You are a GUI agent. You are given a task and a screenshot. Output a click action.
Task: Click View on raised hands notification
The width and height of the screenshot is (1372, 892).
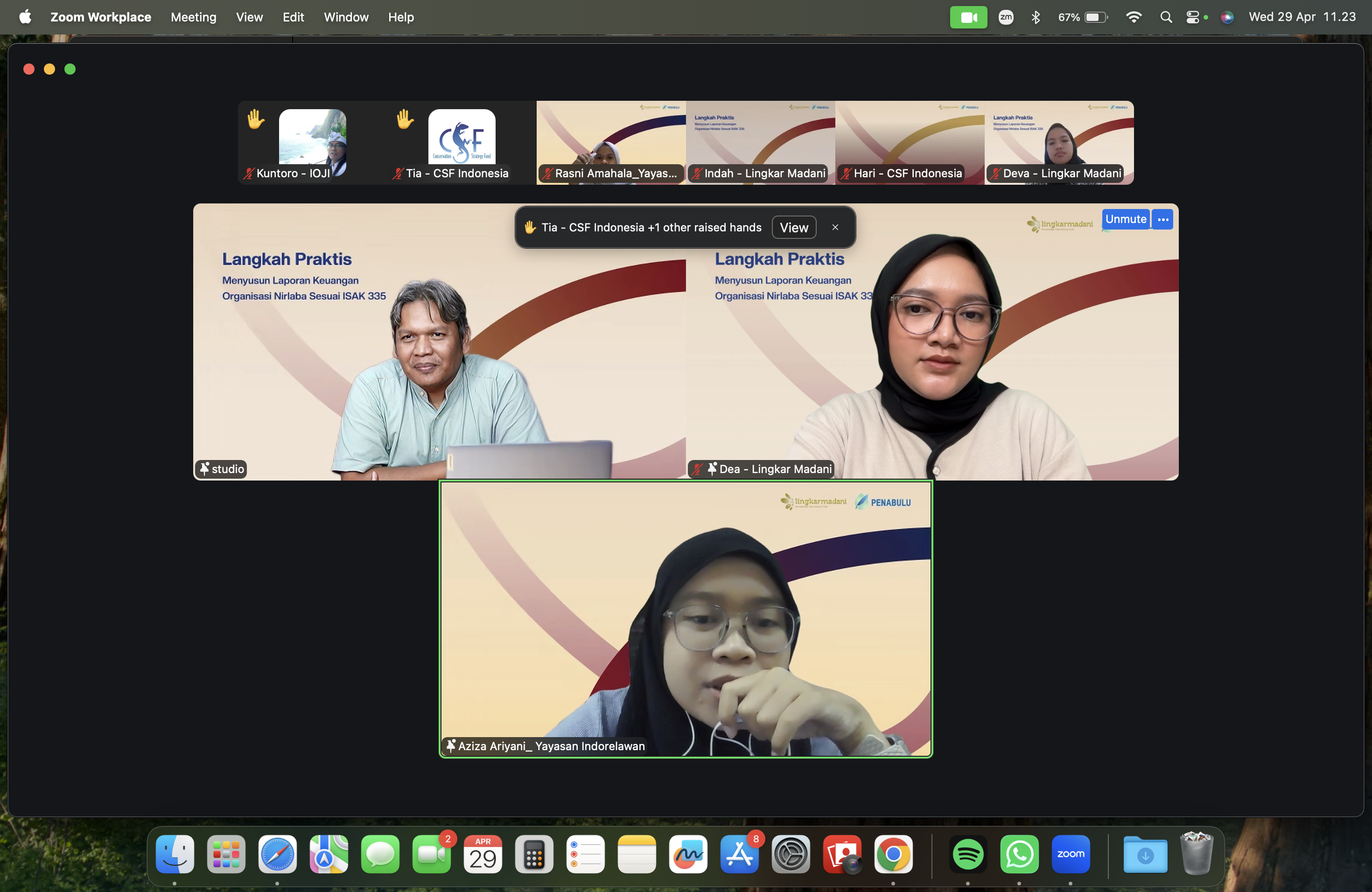[794, 228]
